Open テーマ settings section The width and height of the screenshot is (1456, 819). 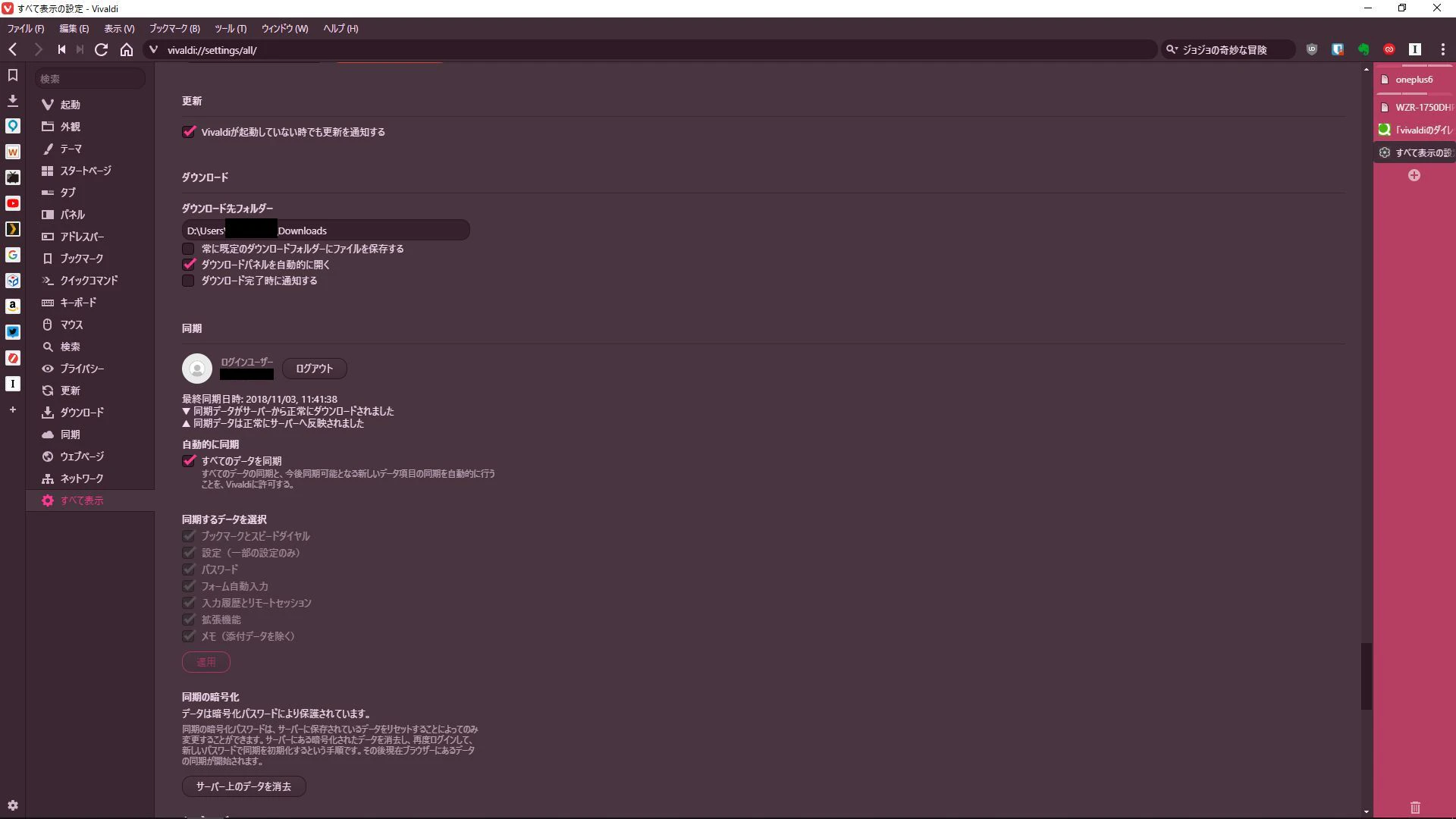click(x=90, y=149)
